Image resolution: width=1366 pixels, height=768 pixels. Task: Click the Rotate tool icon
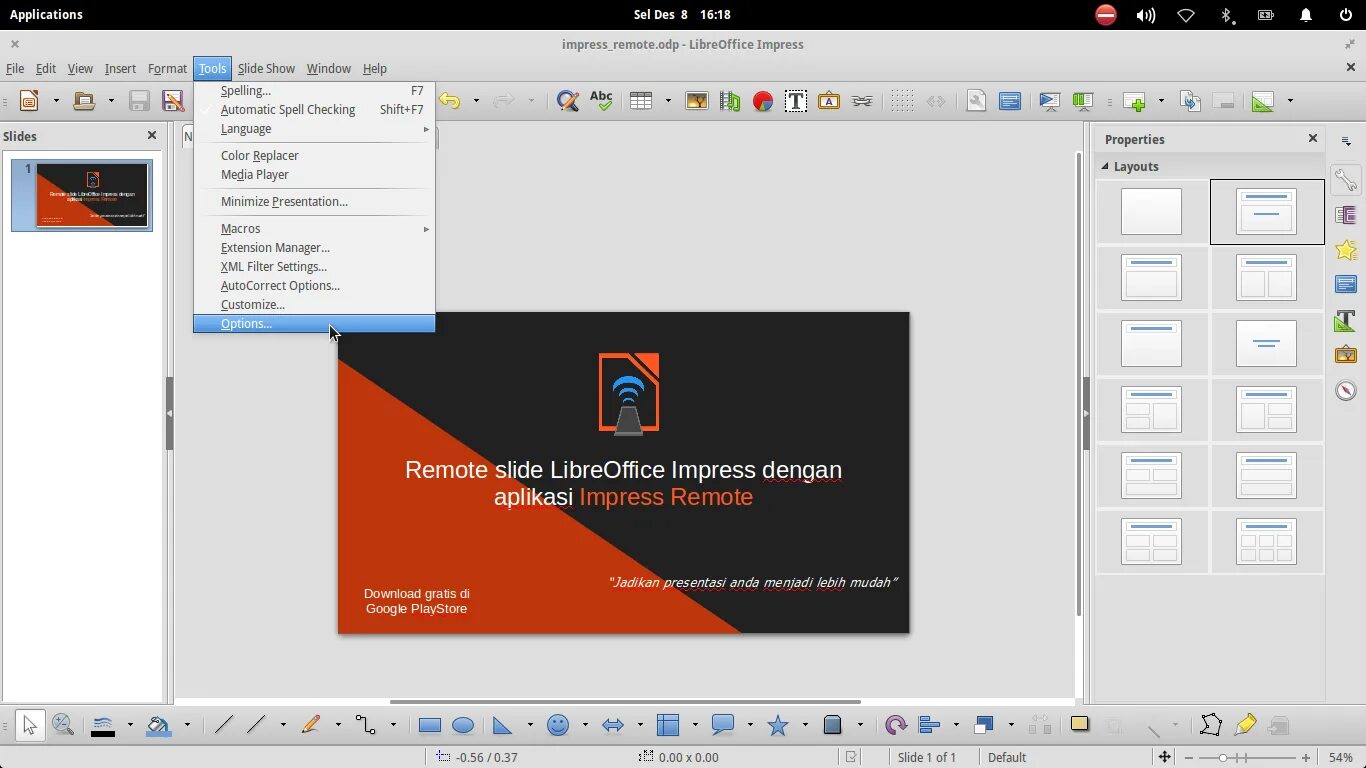(896, 725)
